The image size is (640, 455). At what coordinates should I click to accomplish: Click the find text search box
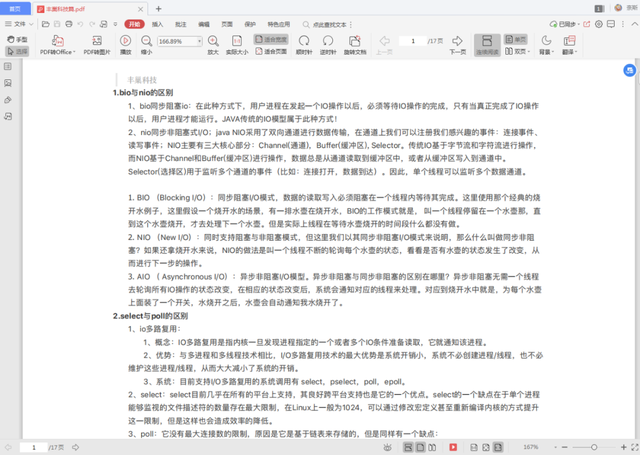pyautogui.click(x=327, y=25)
